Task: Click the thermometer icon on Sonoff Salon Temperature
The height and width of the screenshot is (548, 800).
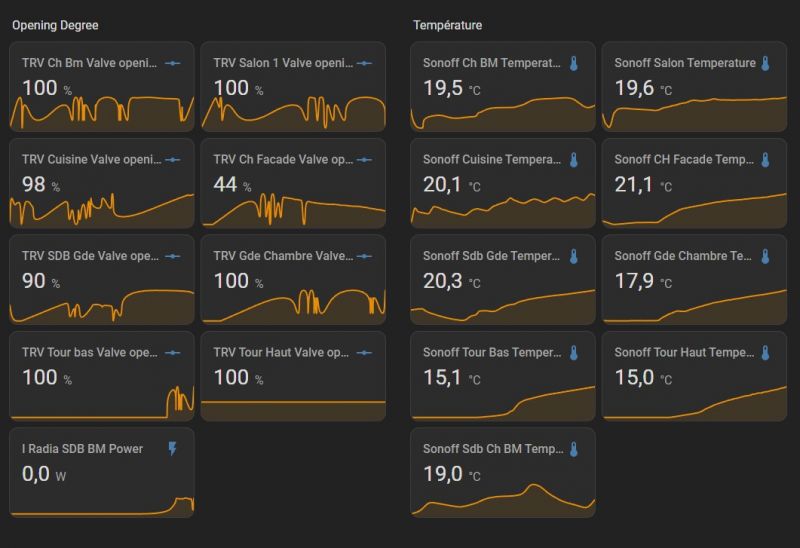Action: pos(765,63)
